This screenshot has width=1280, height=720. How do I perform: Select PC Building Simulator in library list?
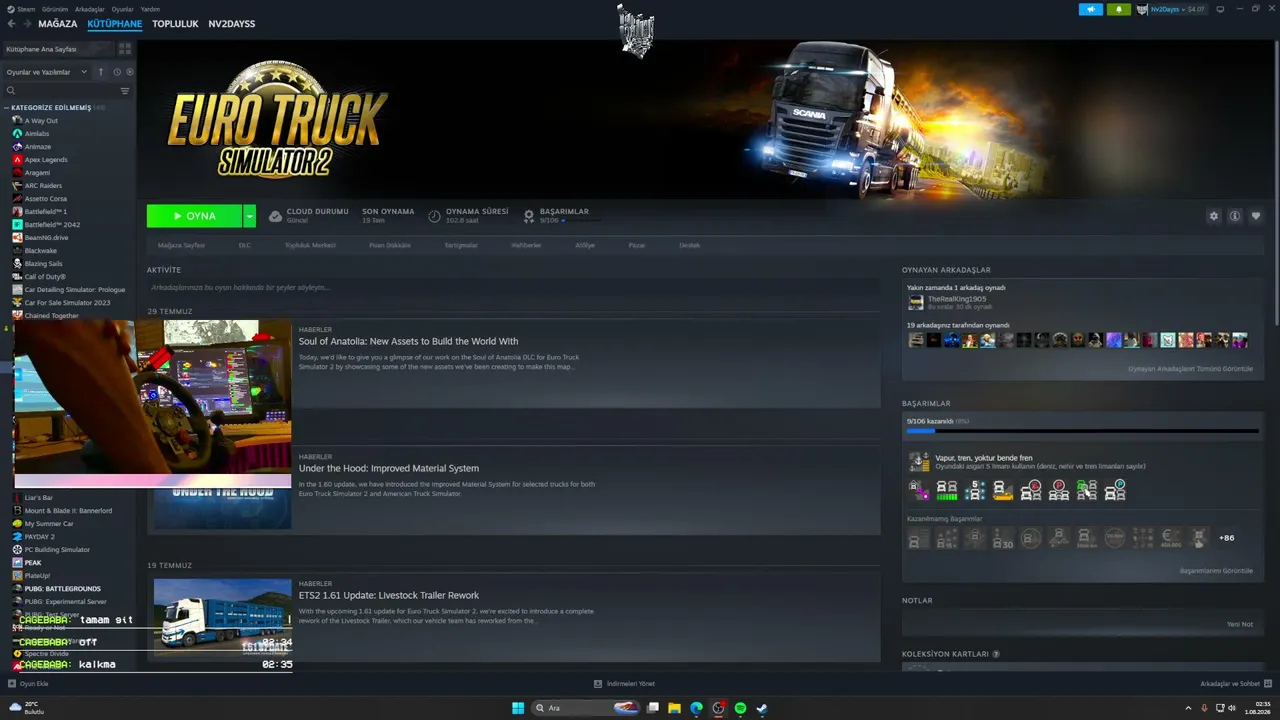click(57, 550)
